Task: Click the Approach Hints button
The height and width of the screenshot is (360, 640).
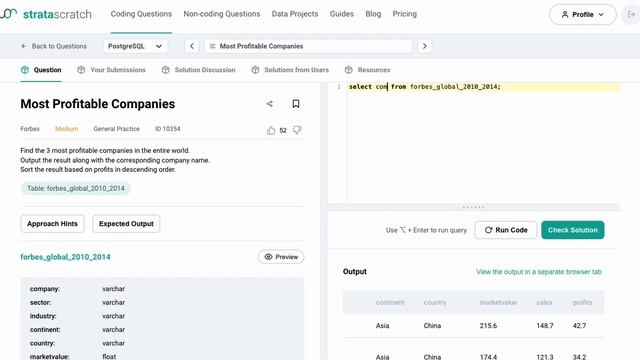Action: [x=52, y=224]
